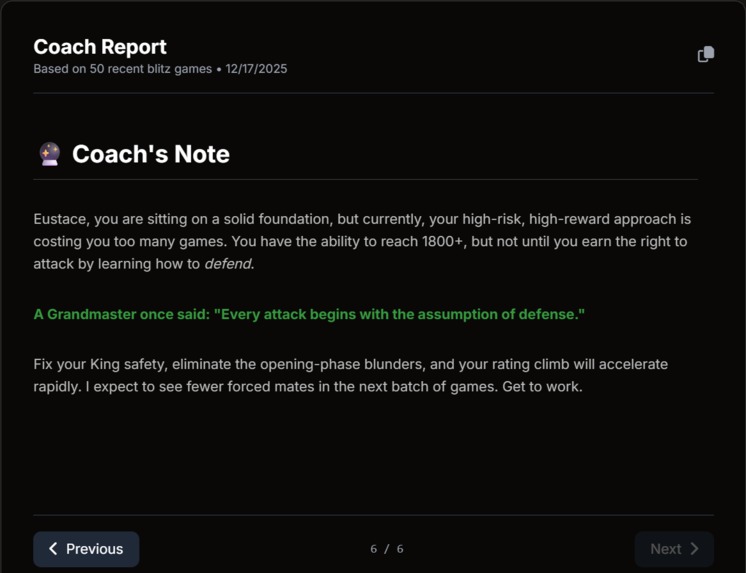
Task: Click the Coach Report title
Action: click(100, 47)
